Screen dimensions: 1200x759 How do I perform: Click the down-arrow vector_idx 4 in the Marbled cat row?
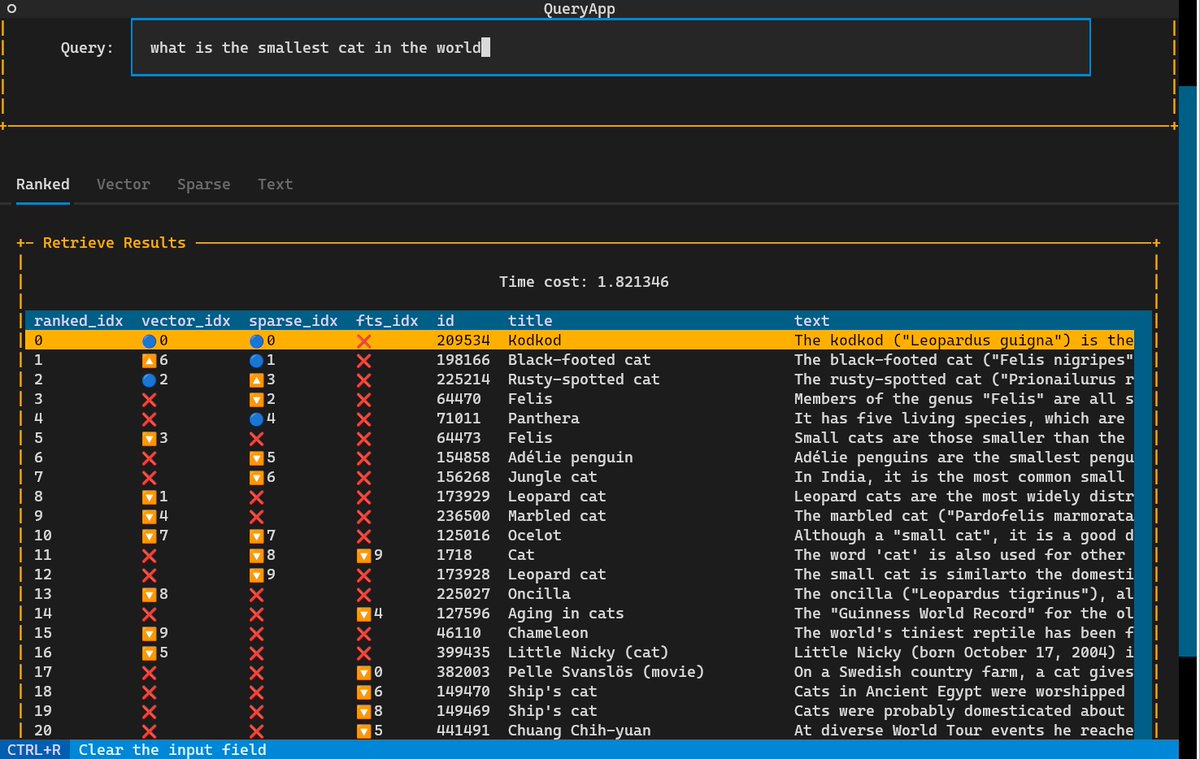(154, 516)
